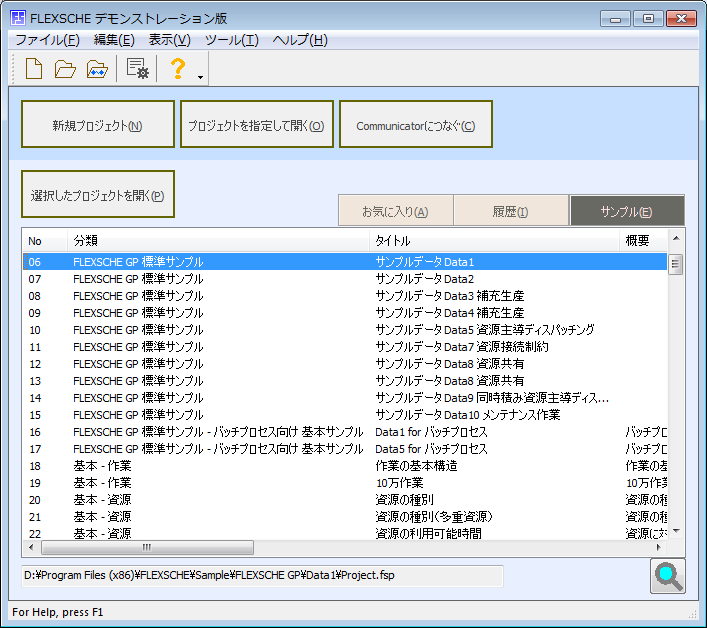The height and width of the screenshot is (628, 707).
Task: Click the new document toolbar icon
Action: click(x=34, y=69)
